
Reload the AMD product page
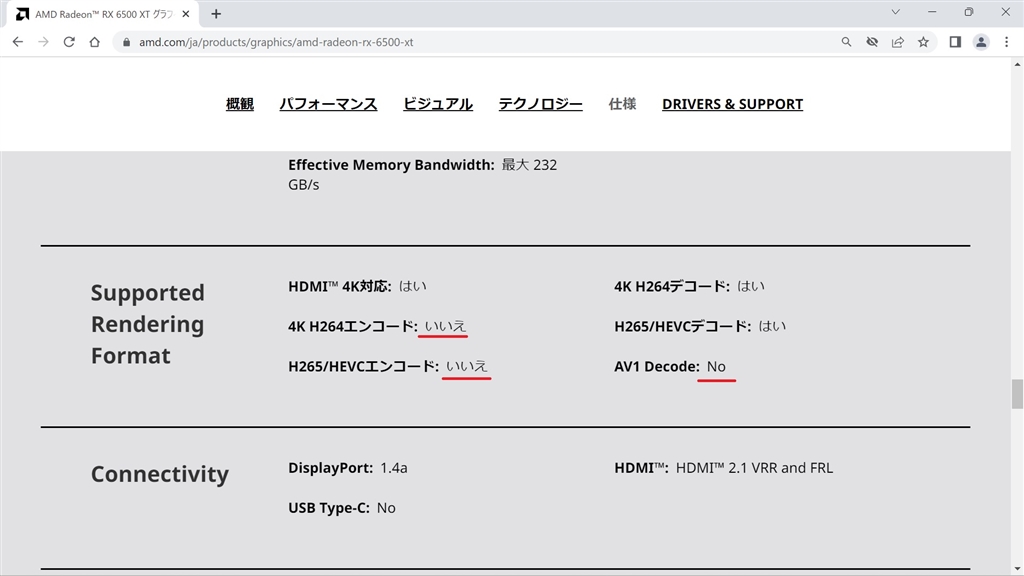69,42
